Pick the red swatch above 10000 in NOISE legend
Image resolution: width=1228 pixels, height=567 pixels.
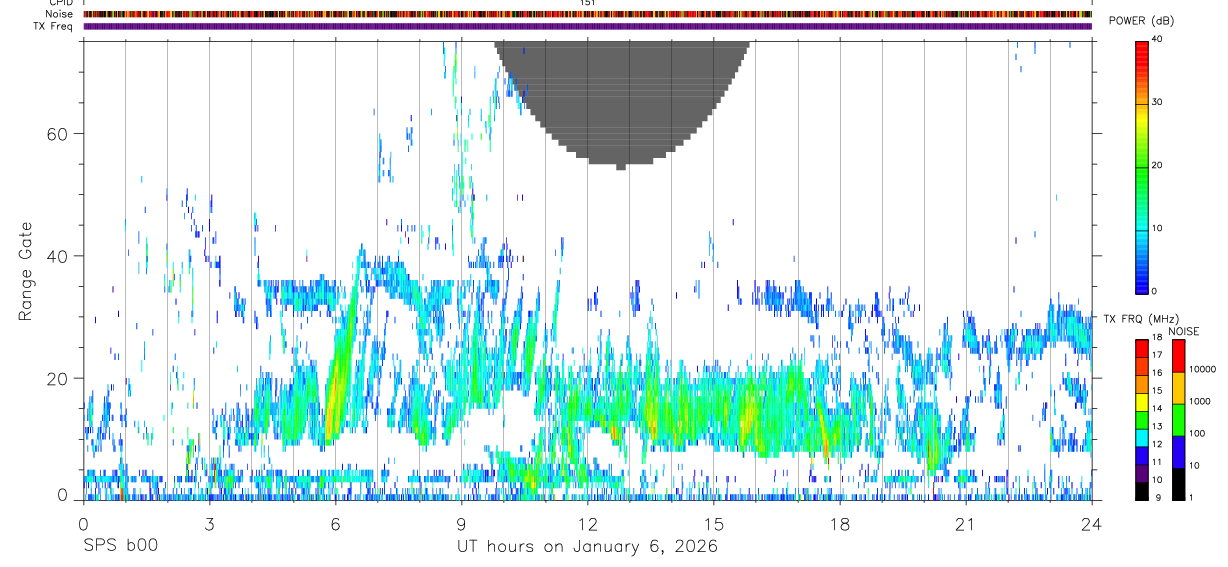1178,356
